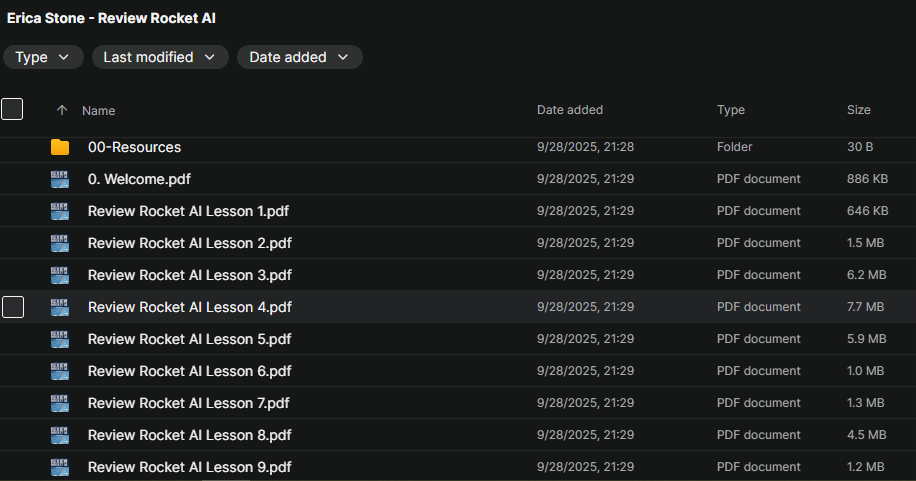Click the sort arrow beside Name header
Image resolution: width=916 pixels, height=481 pixels.
click(62, 111)
